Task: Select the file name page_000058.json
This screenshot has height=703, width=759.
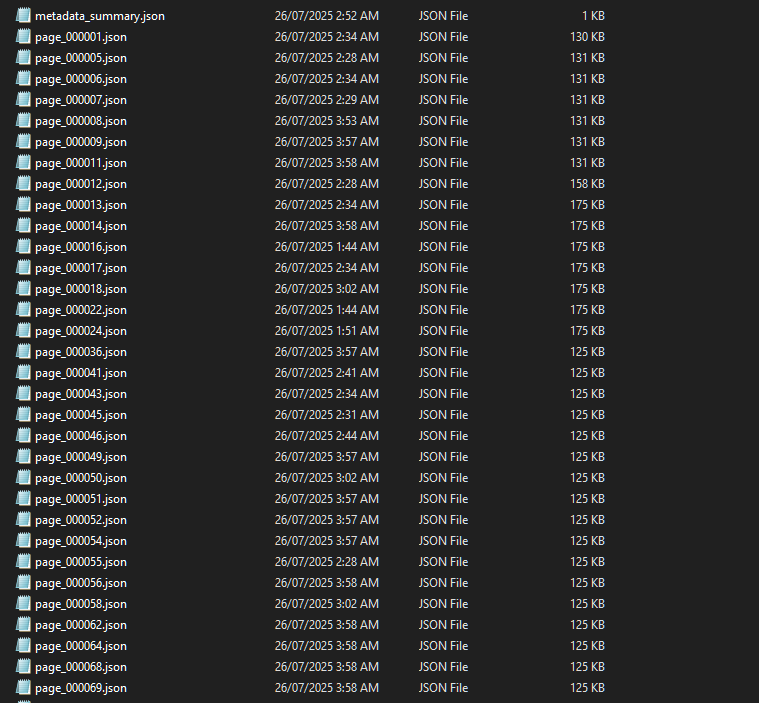Action: coord(81,604)
